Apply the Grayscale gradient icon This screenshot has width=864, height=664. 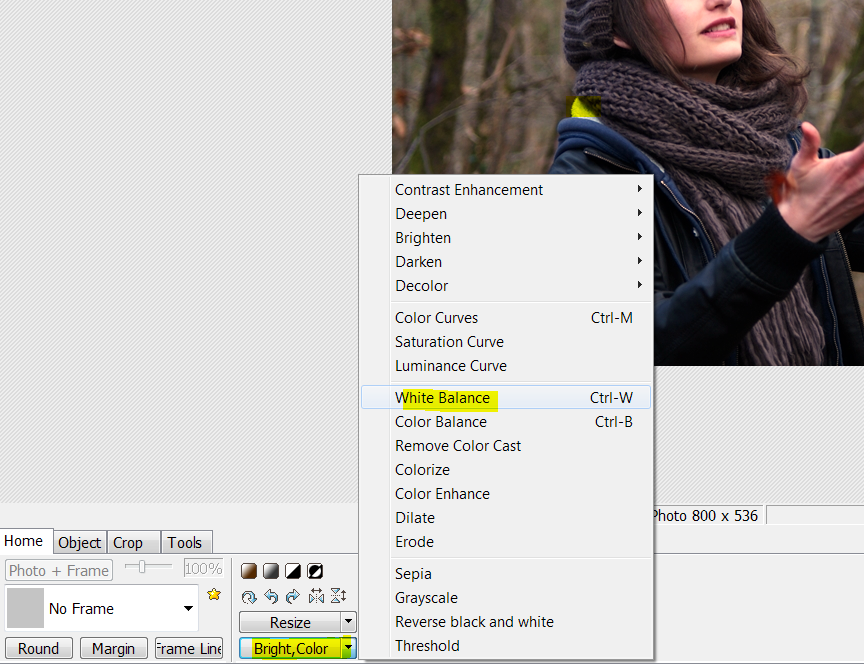tap(271, 571)
